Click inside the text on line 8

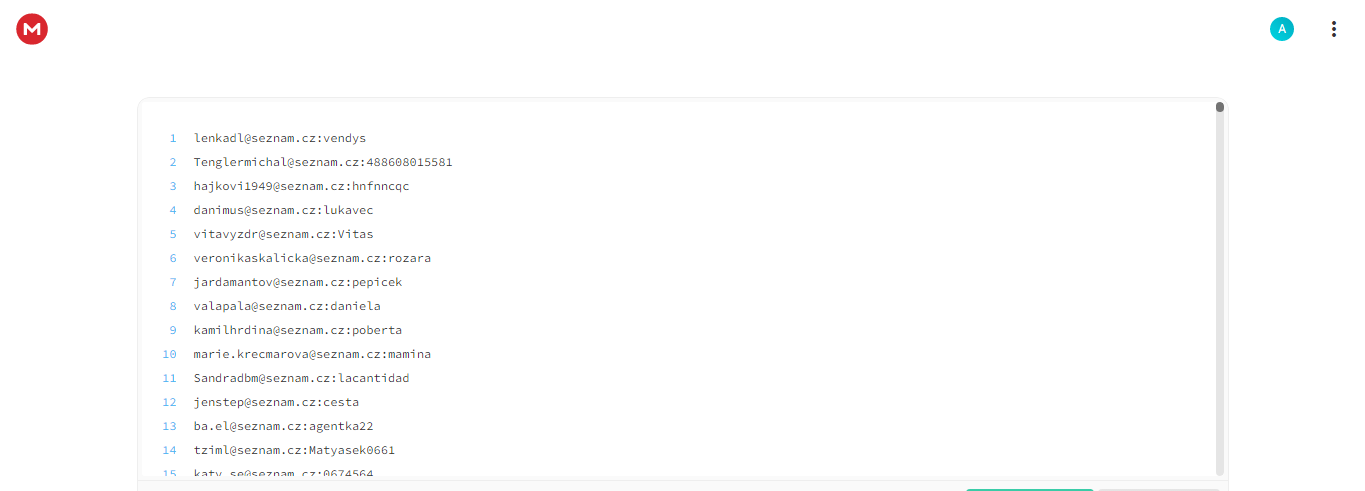[287, 306]
